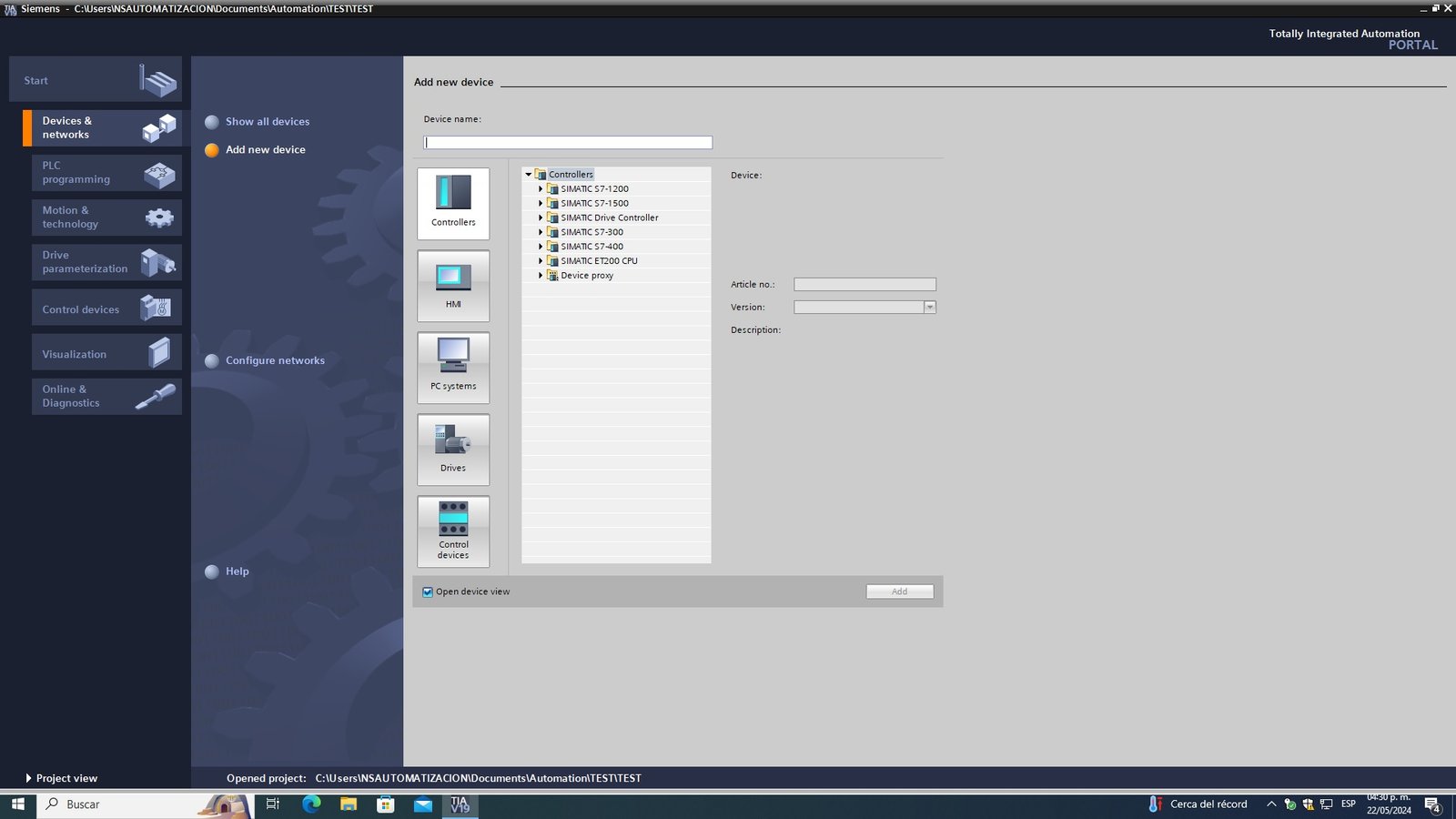Focus the Device name input field

pyautogui.click(x=568, y=143)
